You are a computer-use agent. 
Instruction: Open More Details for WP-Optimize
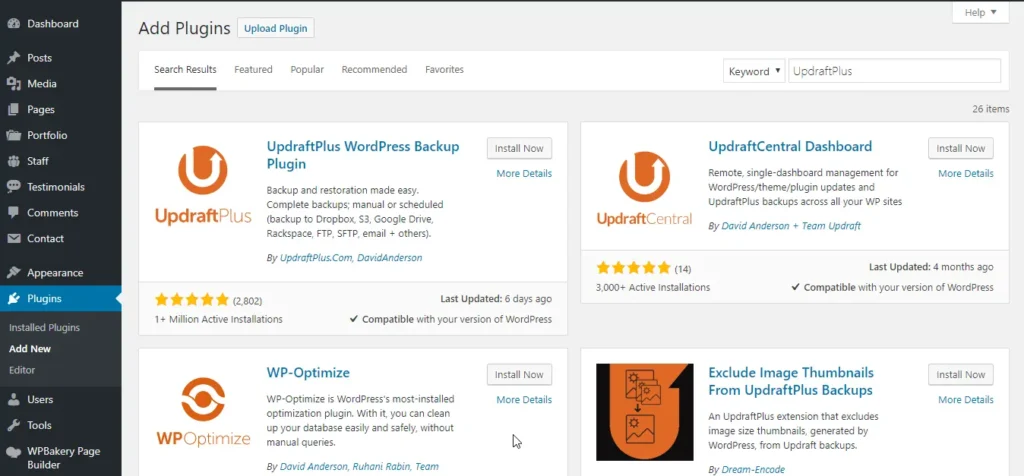pyautogui.click(x=524, y=400)
